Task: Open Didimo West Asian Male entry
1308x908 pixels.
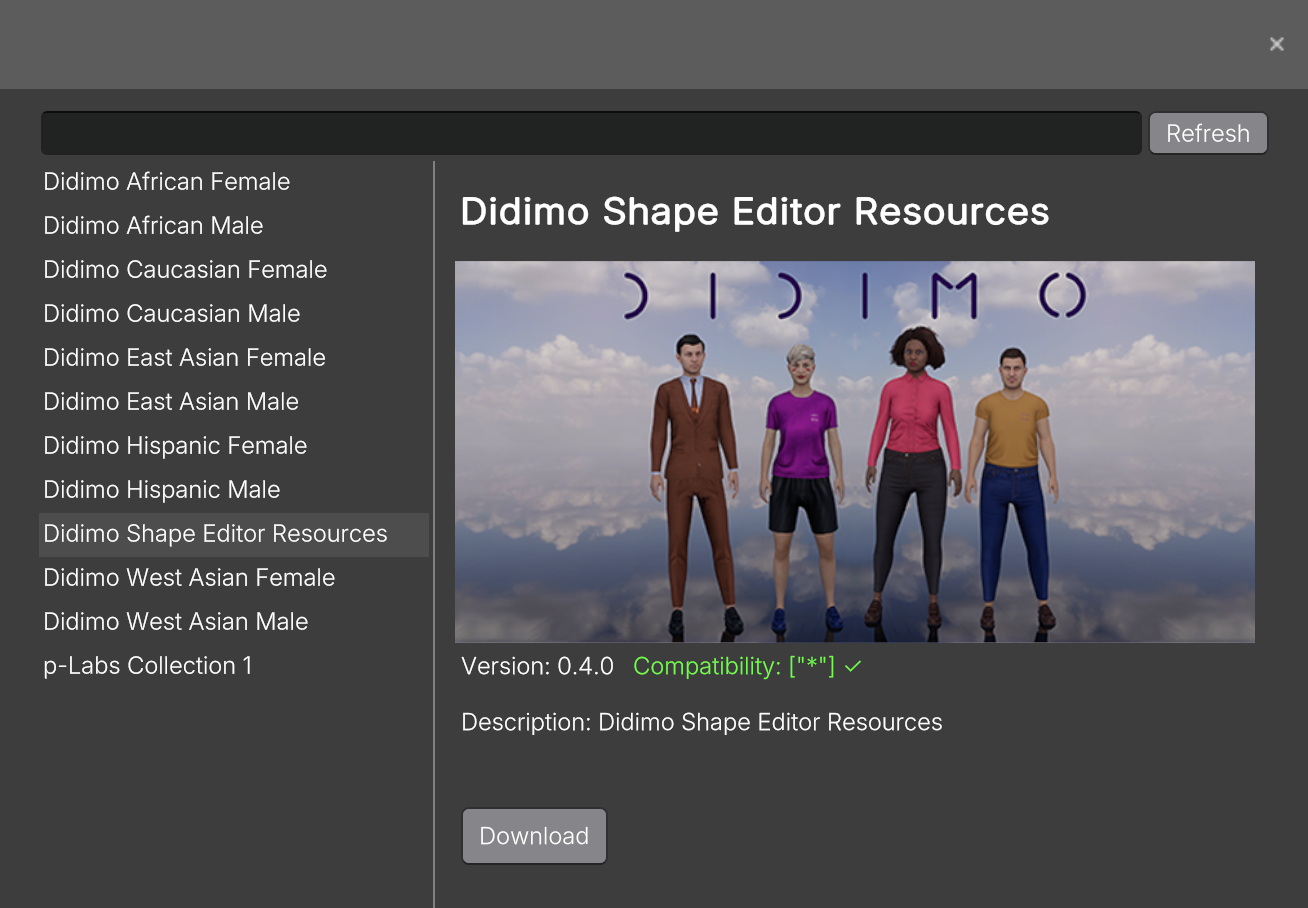Action: [x=175, y=622]
